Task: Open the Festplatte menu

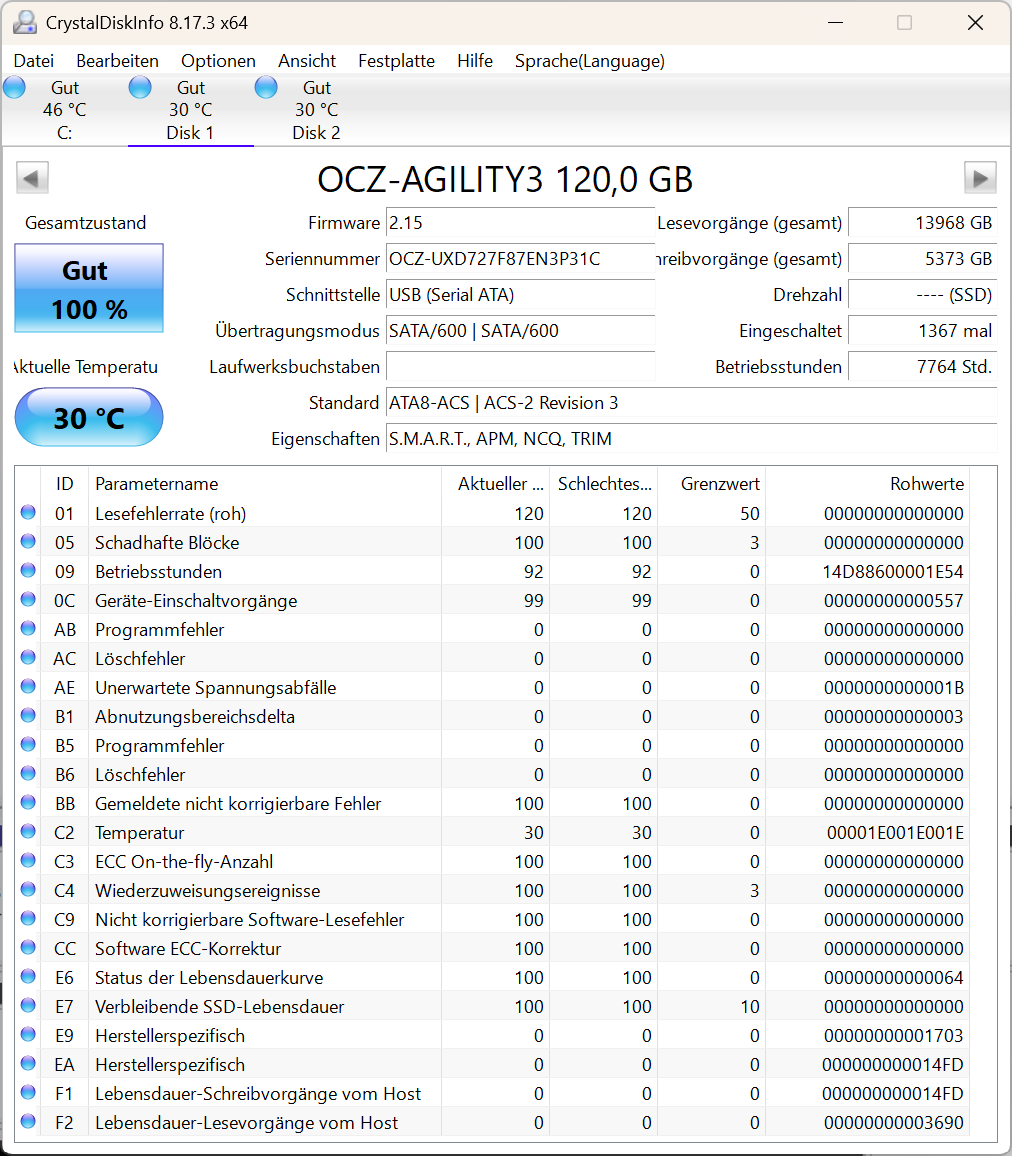Action: coord(397,60)
